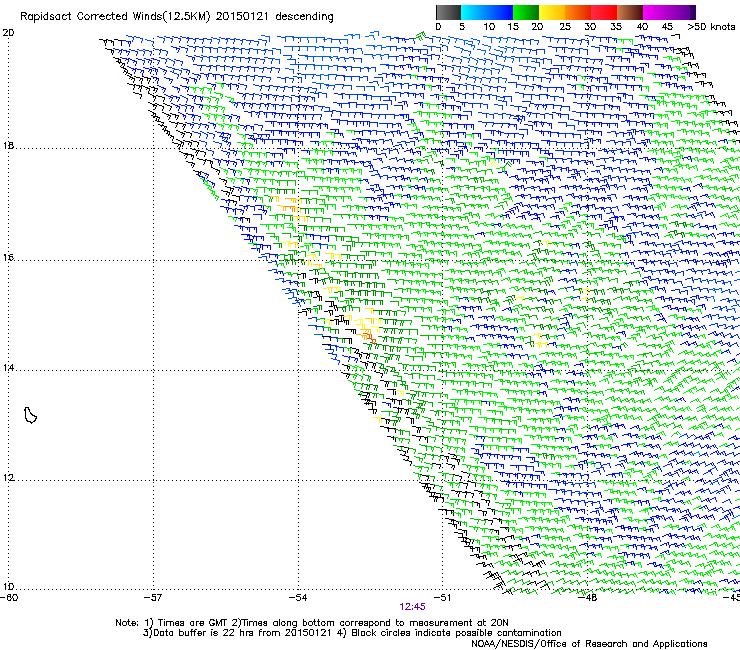Image resolution: width=740 pixels, height=650 pixels.
Task: Click the purple 45-50 knots legend segment
Action: (x=682, y=12)
